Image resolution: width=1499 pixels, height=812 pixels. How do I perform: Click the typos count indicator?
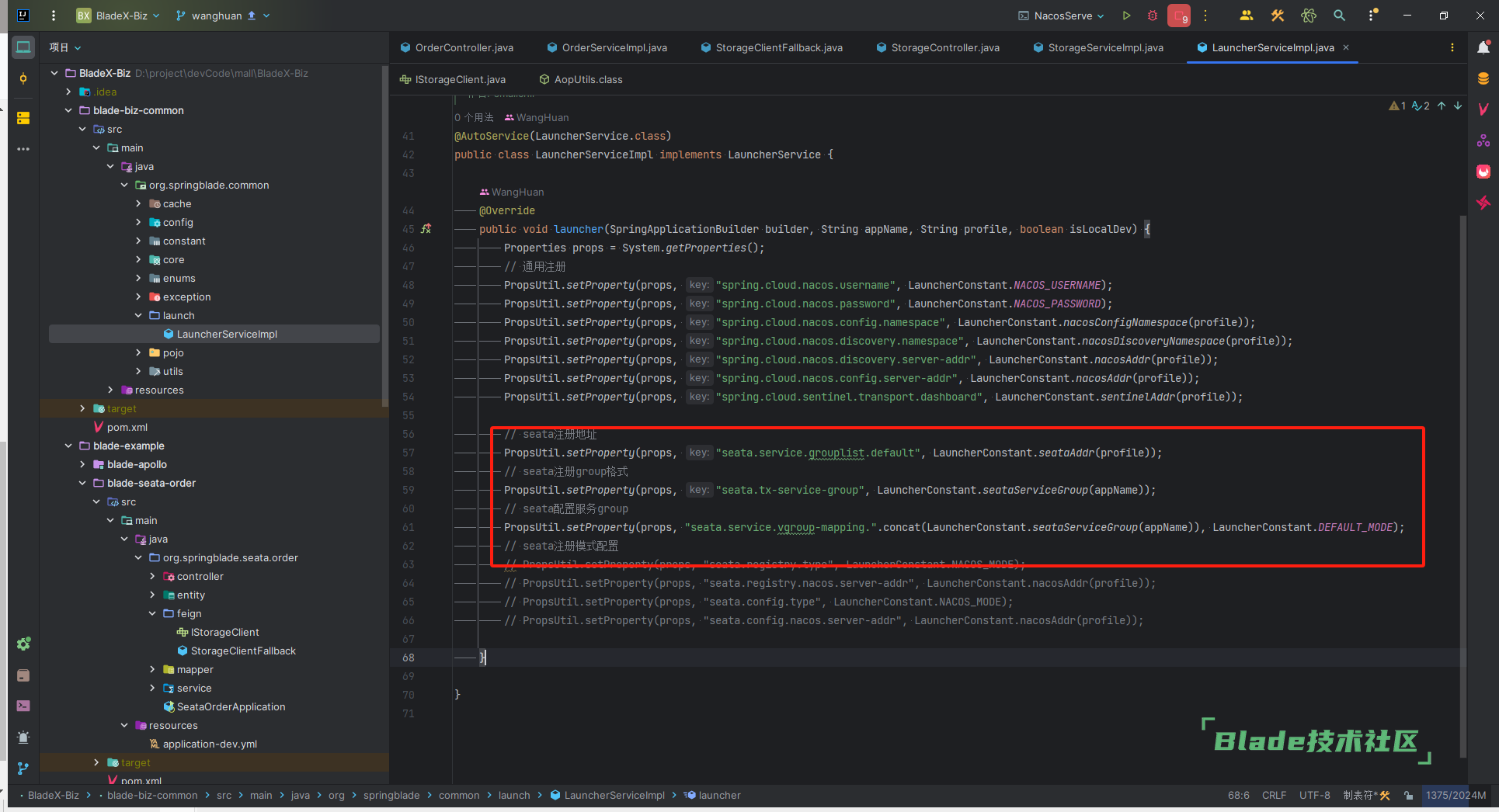pos(1421,106)
